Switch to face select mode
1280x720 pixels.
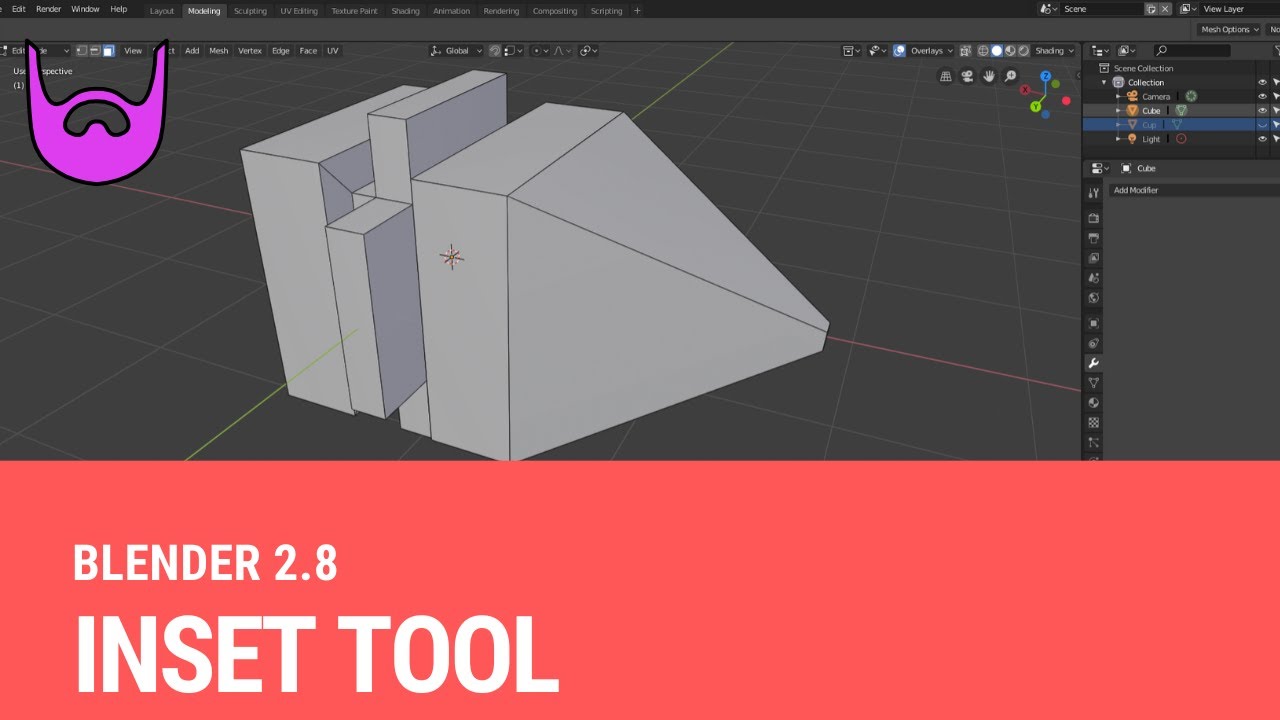coord(108,51)
